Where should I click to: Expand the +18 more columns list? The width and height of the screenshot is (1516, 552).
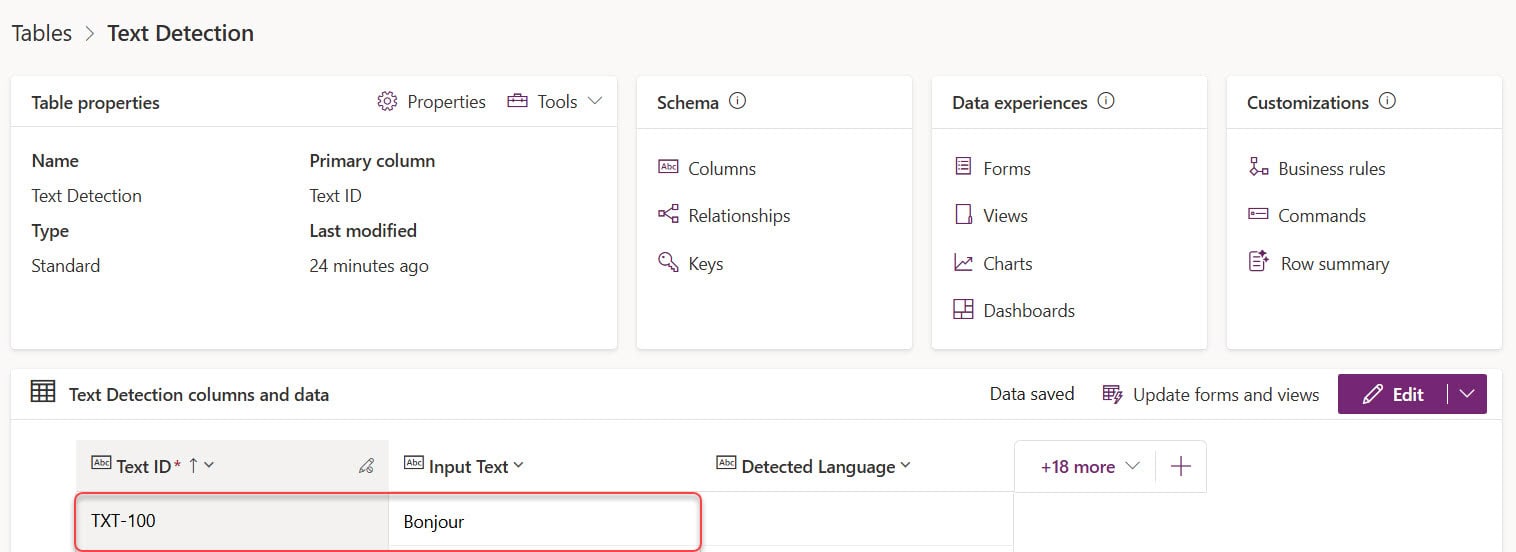1089,466
